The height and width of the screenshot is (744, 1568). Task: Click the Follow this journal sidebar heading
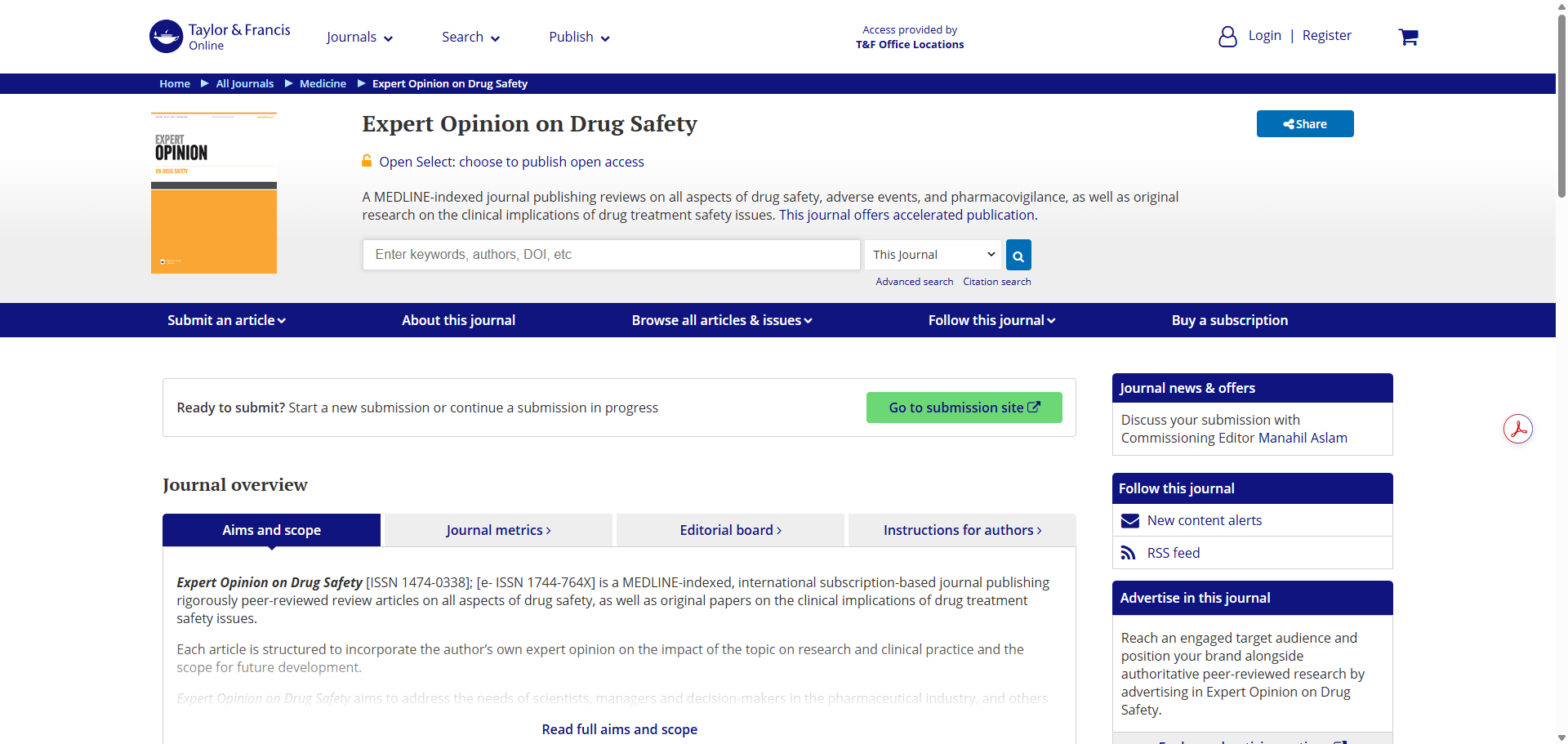[x=1176, y=488]
